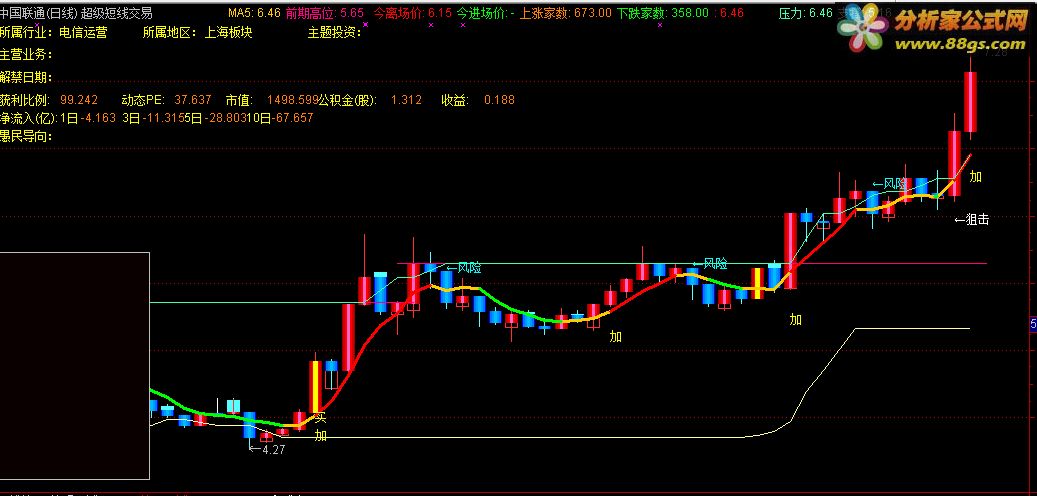The height and width of the screenshot is (496, 1037).
Task: Click the 今离场价: 6.15 readout
Action: (x=413, y=13)
